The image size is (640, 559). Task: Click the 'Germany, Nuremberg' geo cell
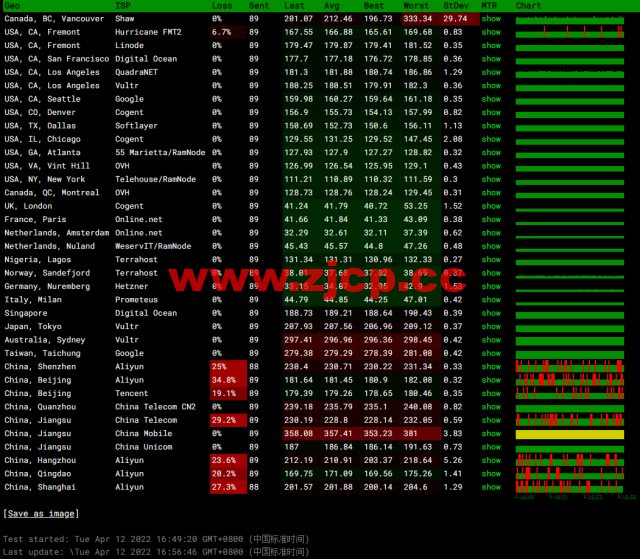pos(47,286)
